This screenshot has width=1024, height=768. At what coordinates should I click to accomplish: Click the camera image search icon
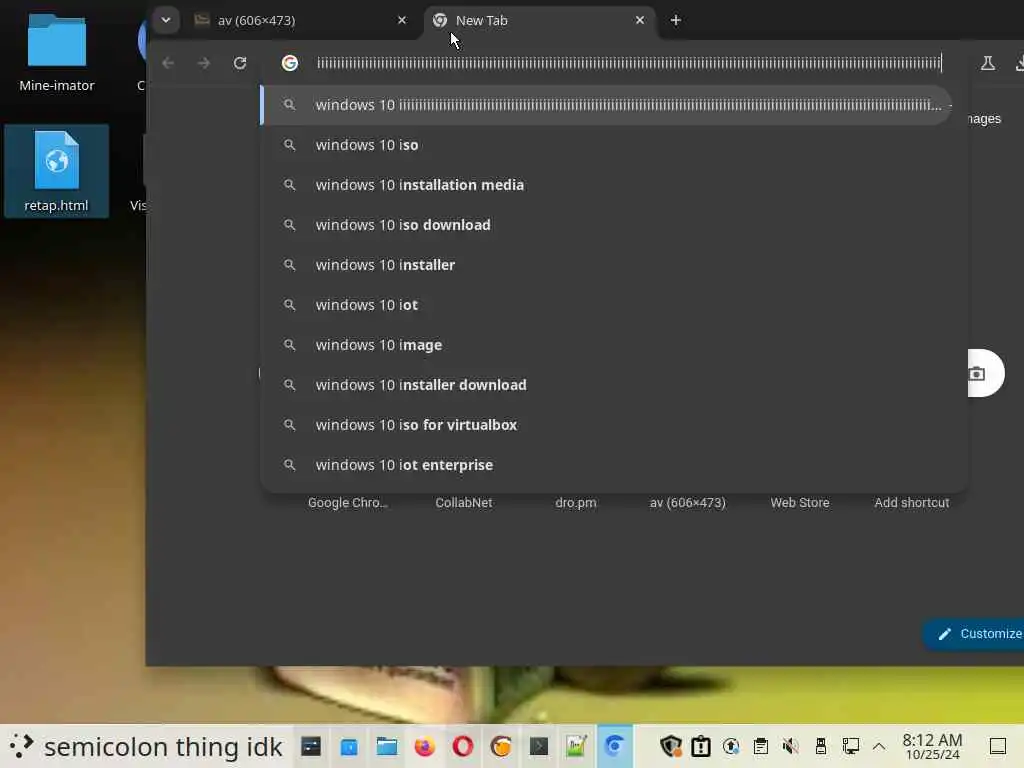(977, 374)
